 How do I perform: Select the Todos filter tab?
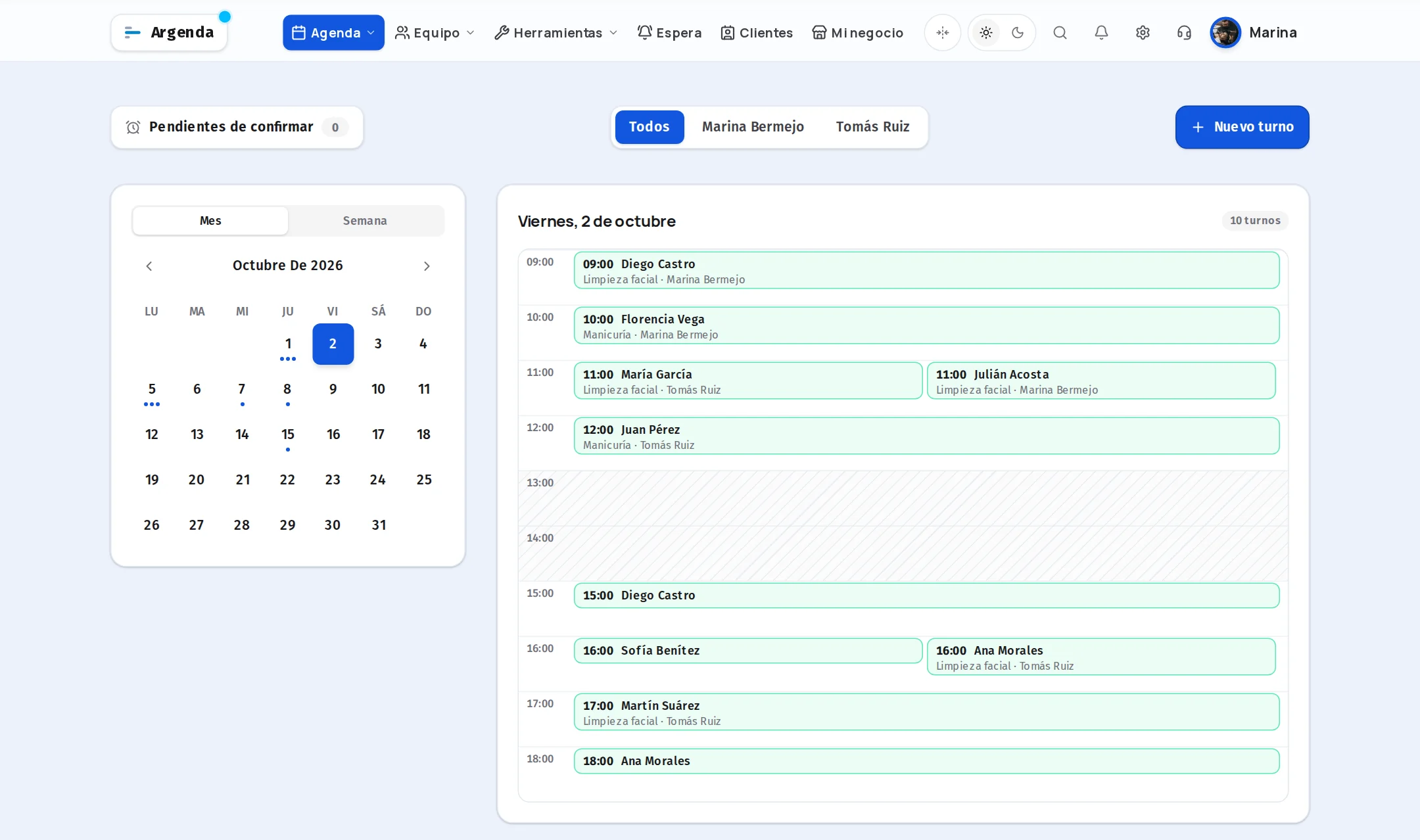click(650, 127)
